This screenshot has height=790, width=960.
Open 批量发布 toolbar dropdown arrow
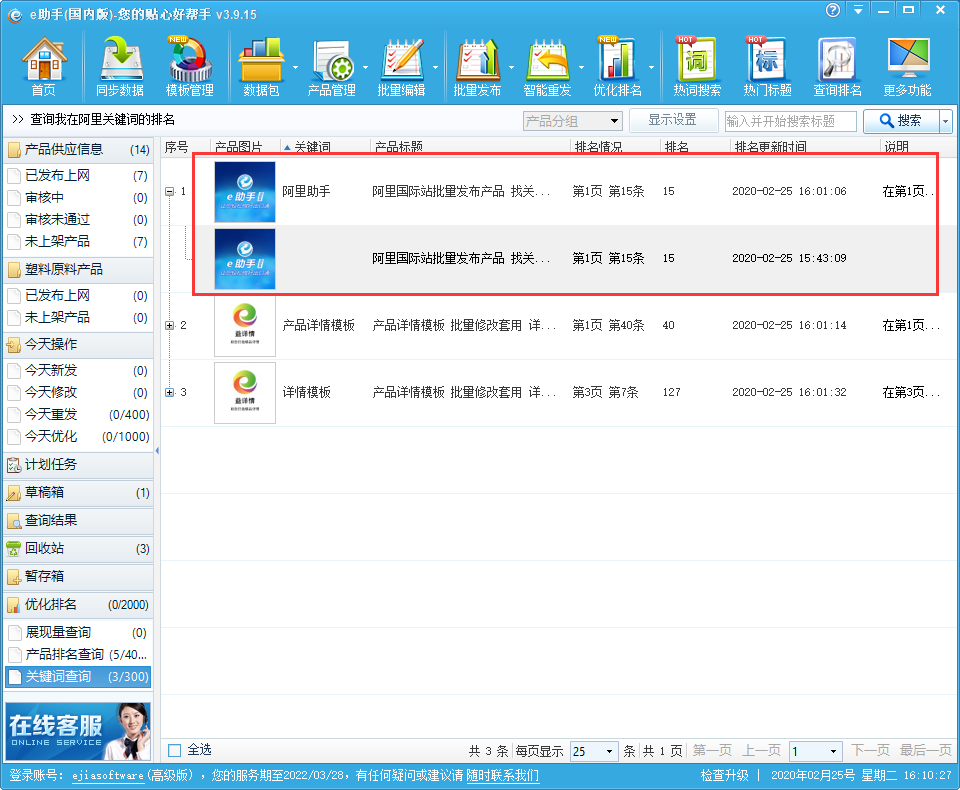[x=511, y=67]
